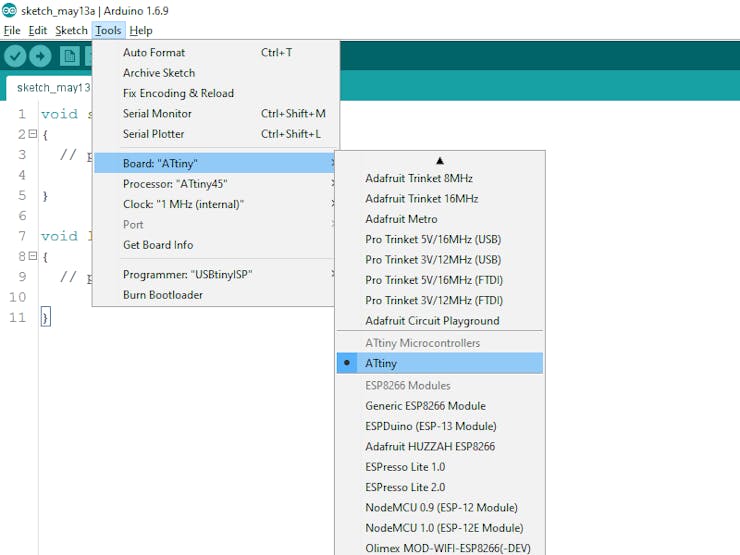
Task: Select Pro Trinket 3V/12MHz (USB)
Action: [x=440, y=259]
